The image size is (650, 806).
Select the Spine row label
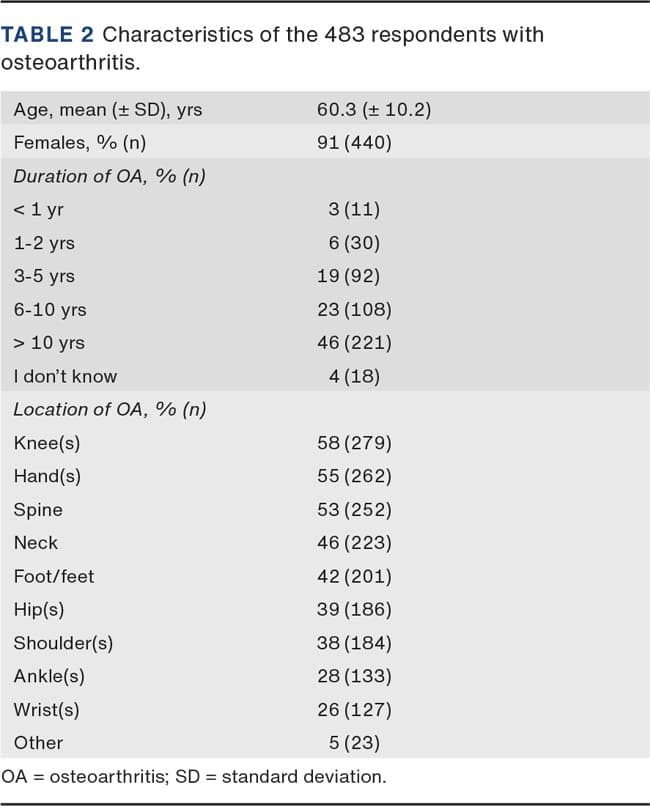(x=38, y=510)
